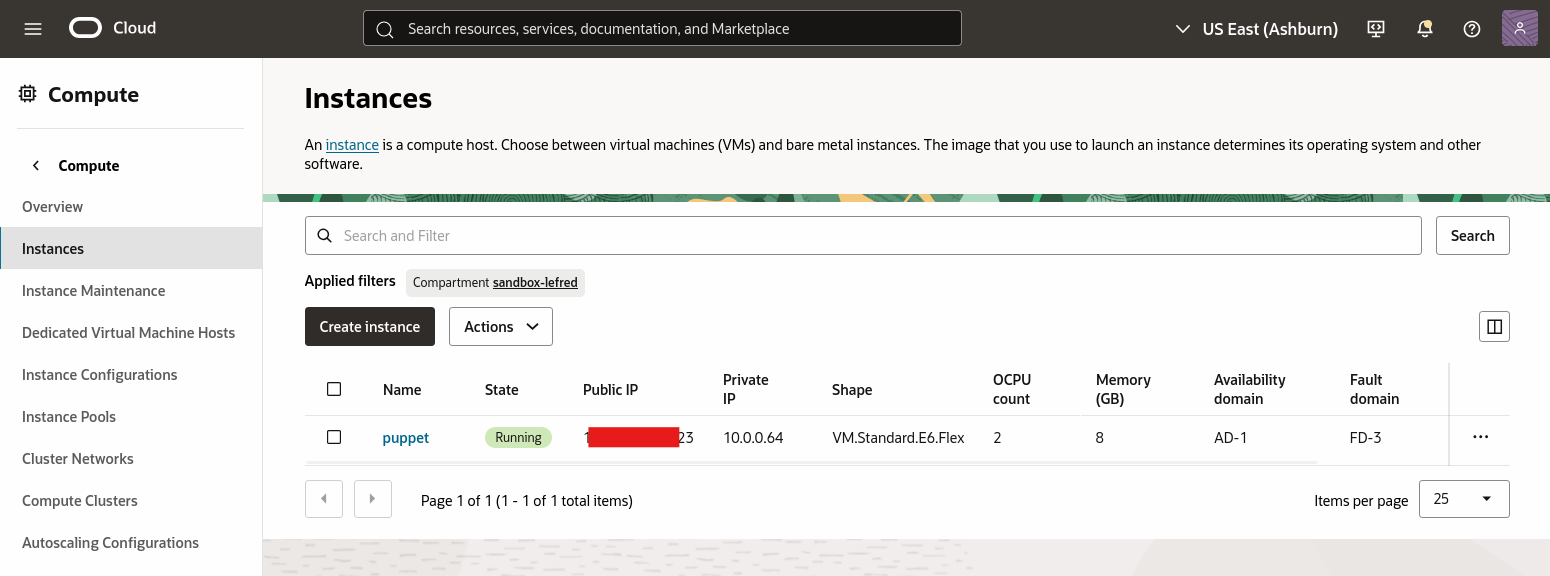Select the checkbox on the puppet row
The width and height of the screenshot is (1550, 576).
coord(334,437)
